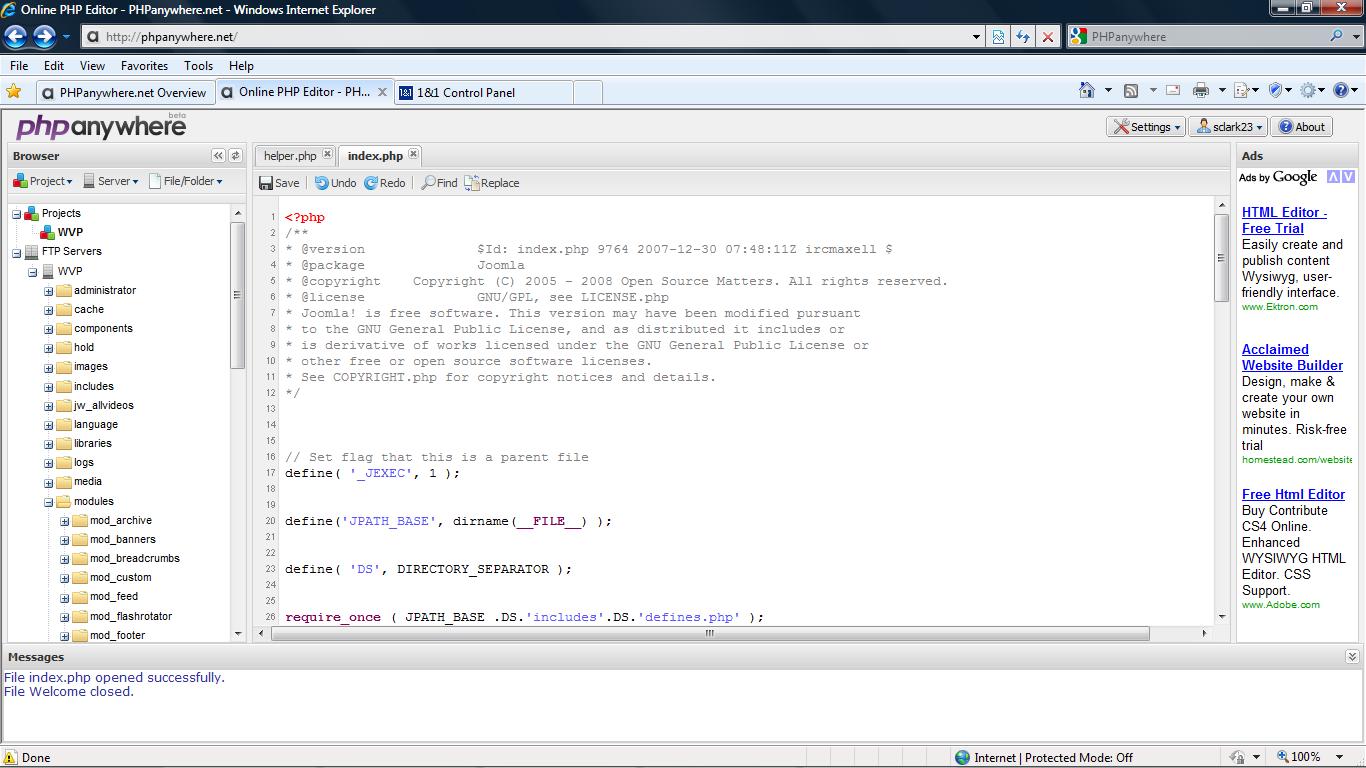Expand the images folder
The width and height of the screenshot is (1366, 768).
click(x=48, y=367)
